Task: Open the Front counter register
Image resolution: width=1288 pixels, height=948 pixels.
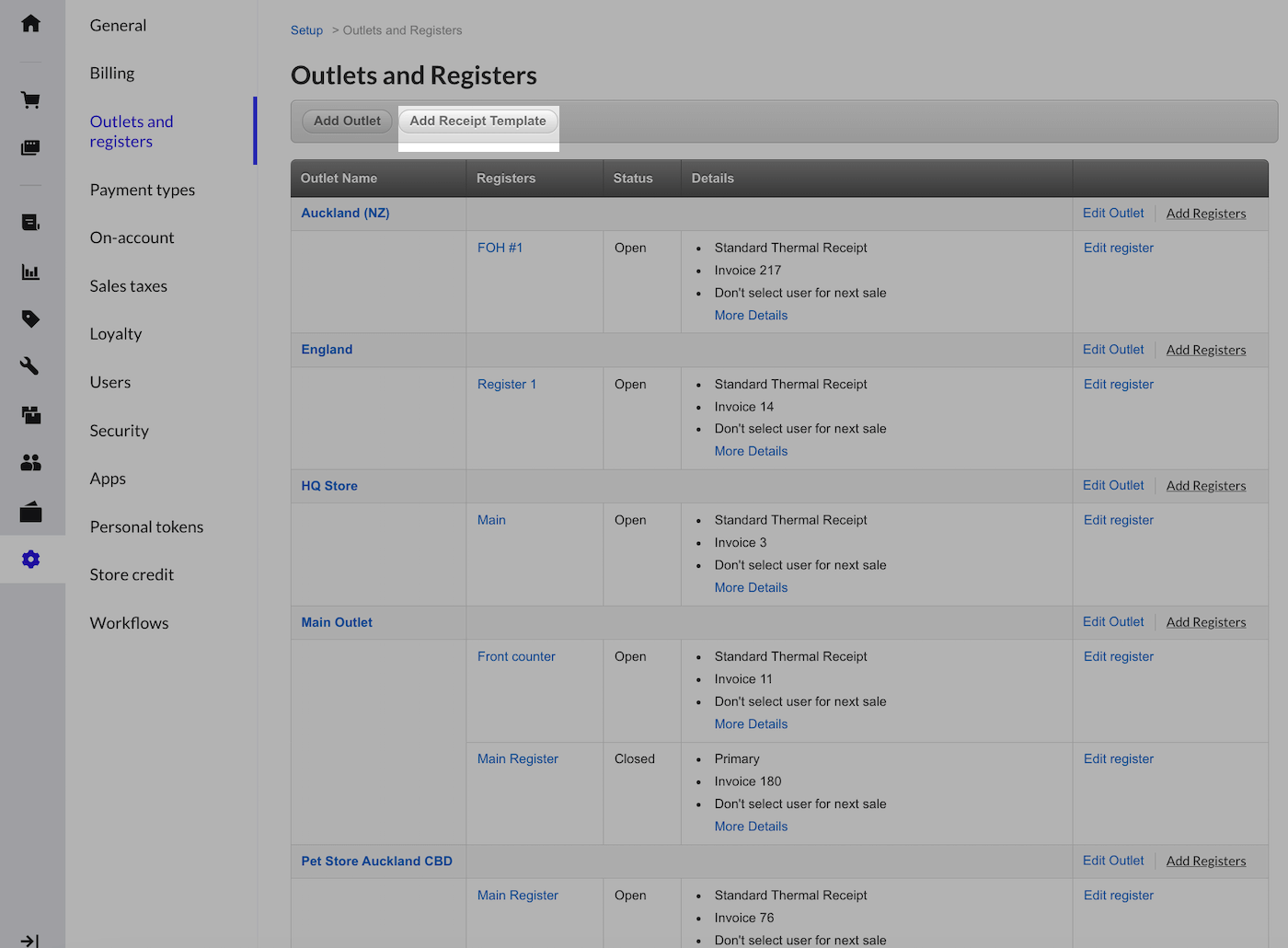Action: [x=516, y=656]
